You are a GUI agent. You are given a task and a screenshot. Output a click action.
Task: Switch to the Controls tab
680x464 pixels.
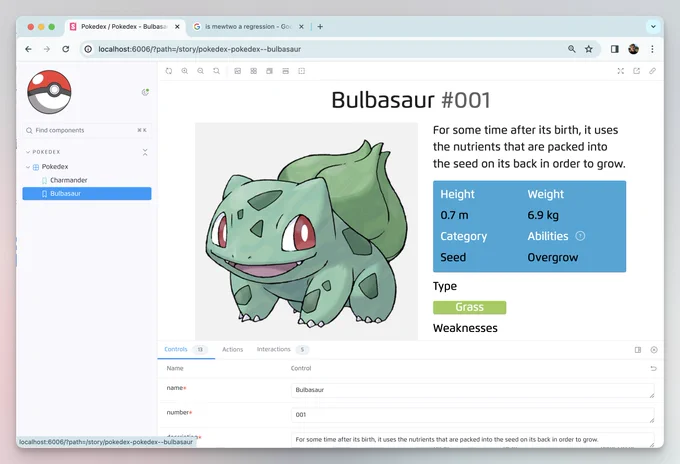186,350
